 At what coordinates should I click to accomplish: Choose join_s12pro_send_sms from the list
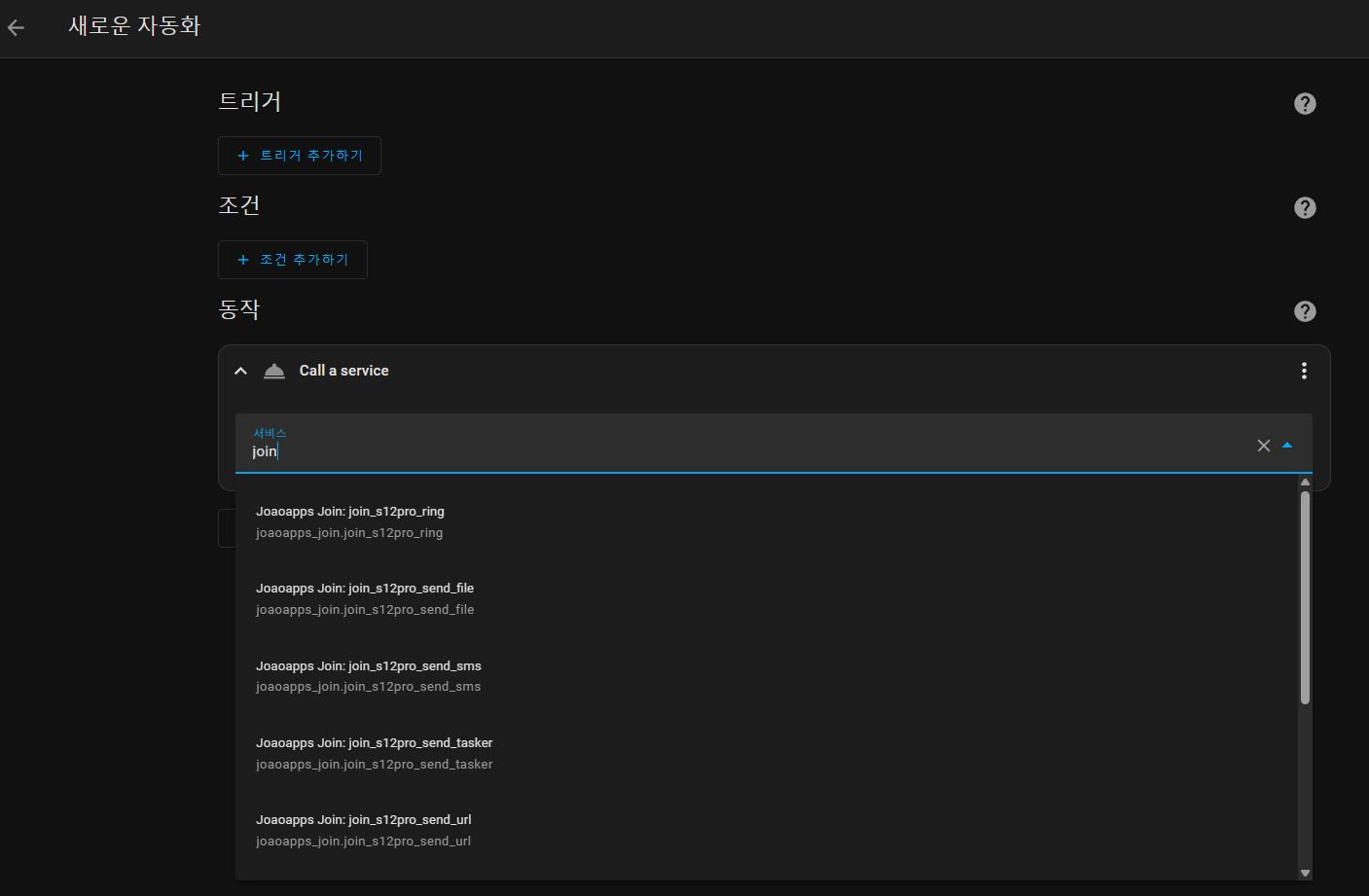tap(369, 676)
